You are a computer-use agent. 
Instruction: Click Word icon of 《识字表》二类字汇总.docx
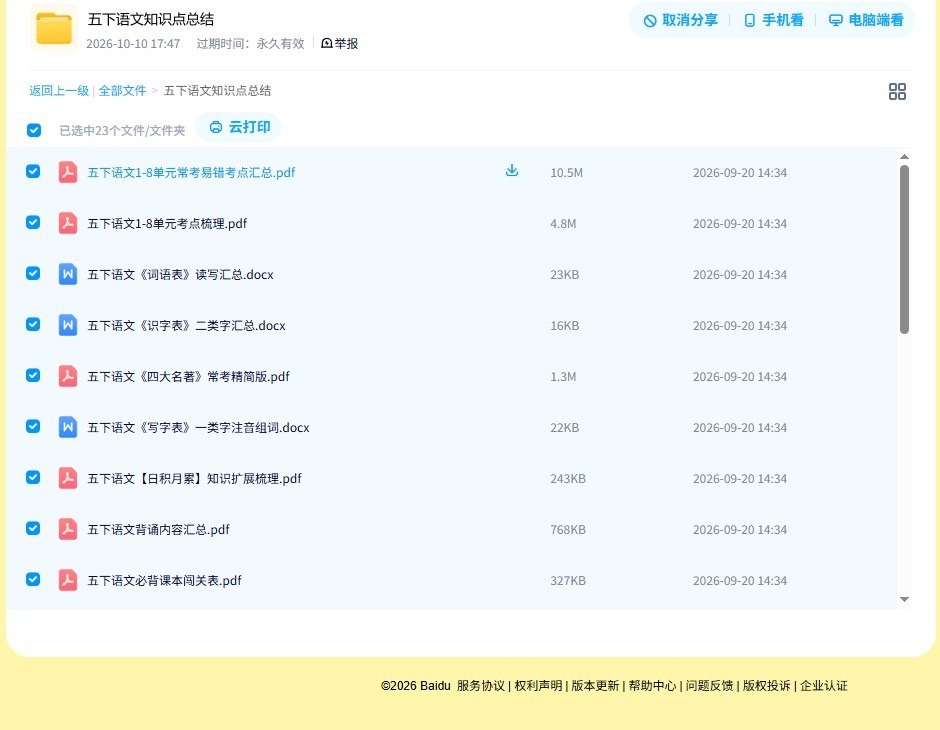point(68,325)
